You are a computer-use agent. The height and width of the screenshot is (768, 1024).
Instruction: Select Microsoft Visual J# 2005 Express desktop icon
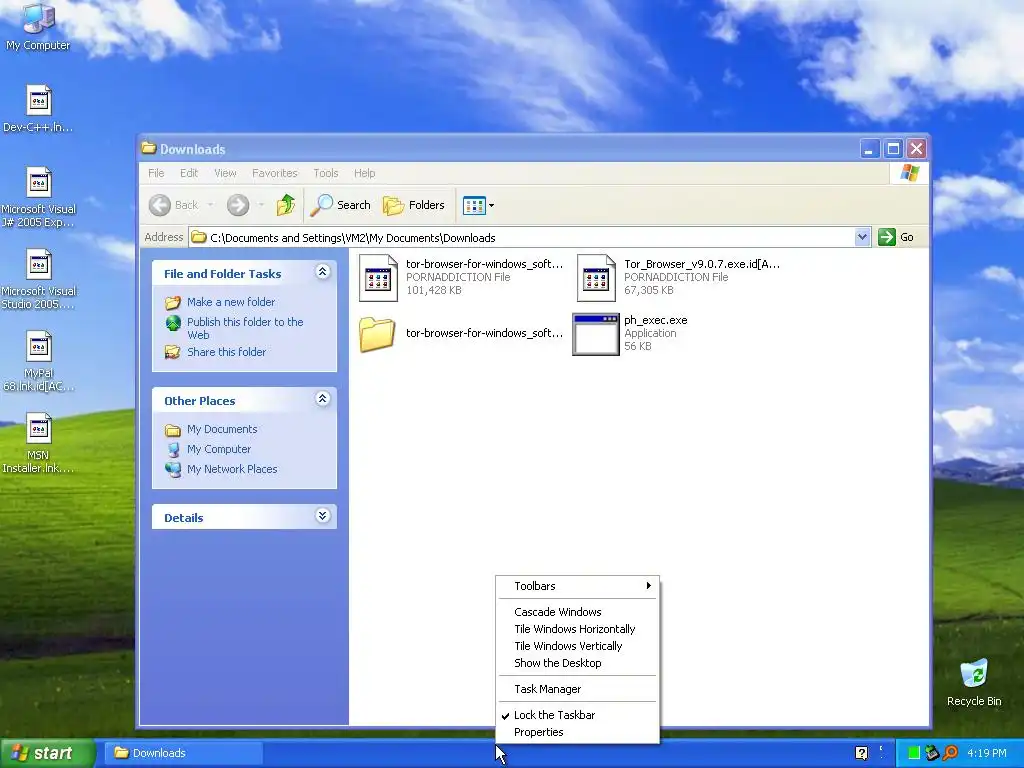(x=39, y=182)
